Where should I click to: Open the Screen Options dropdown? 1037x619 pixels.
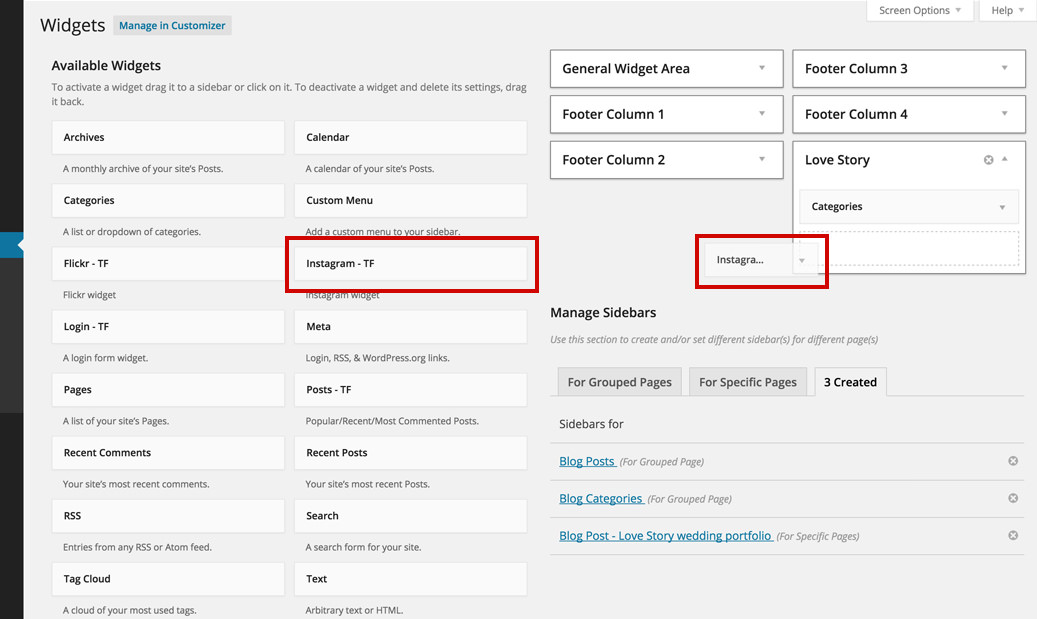pyautogui.click(x=919, y=11)
